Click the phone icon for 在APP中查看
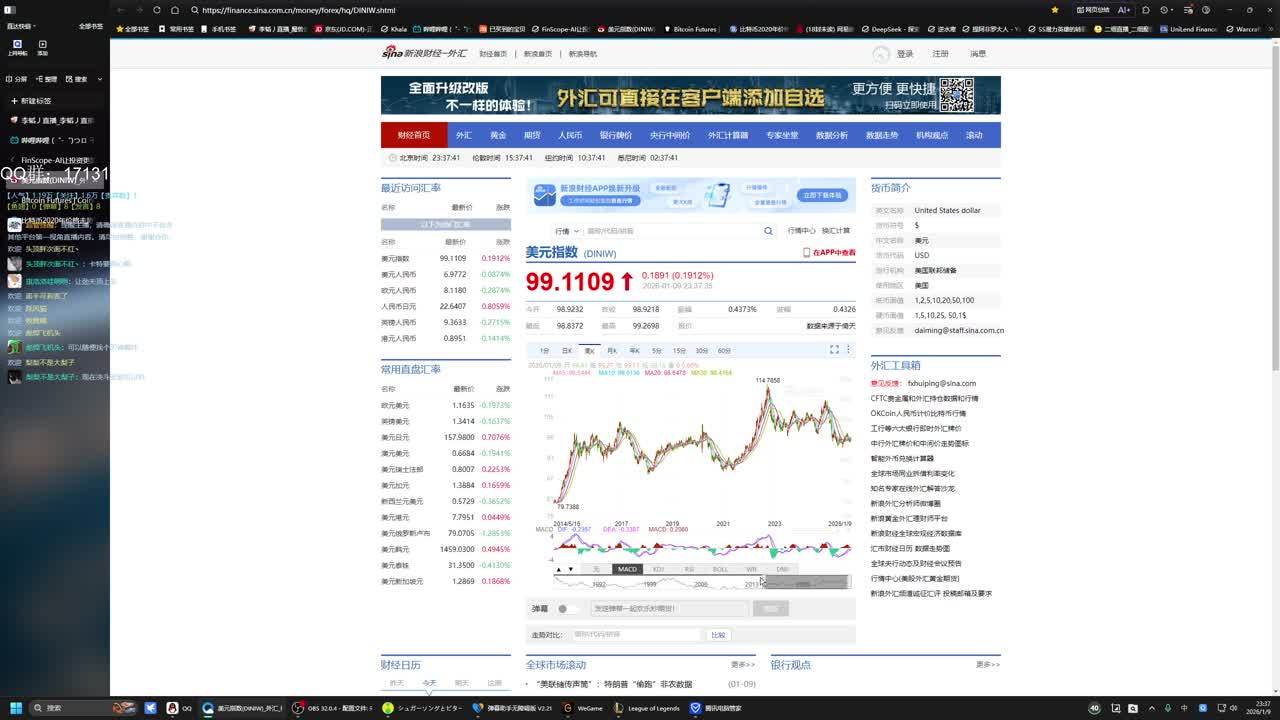Screen dimensions: 1280x720 (x=806, y=253)
